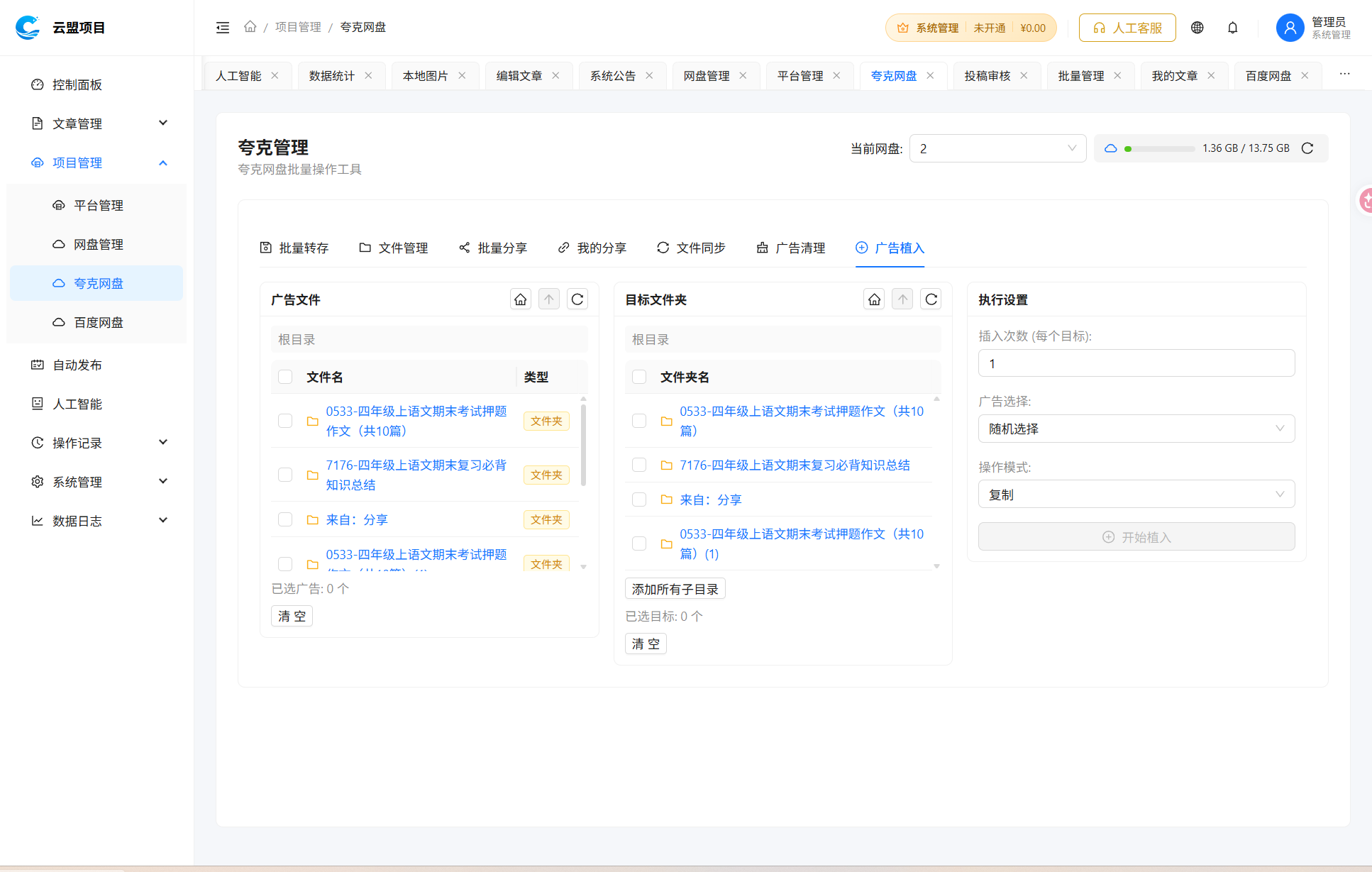Click the 目标文件夹 list scrollbar
This screenshot has width=1372, height=872.
936,482
